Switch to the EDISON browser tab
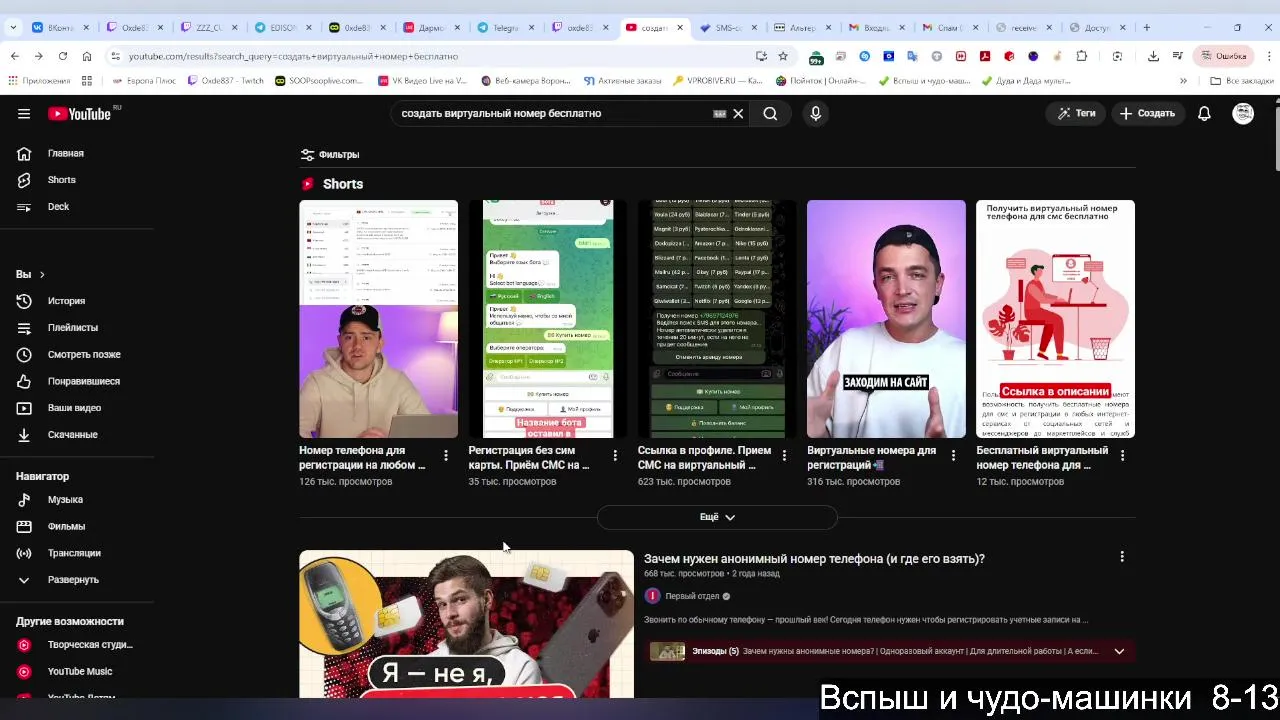The image size is (1280, 720). (x=284, y=28)
